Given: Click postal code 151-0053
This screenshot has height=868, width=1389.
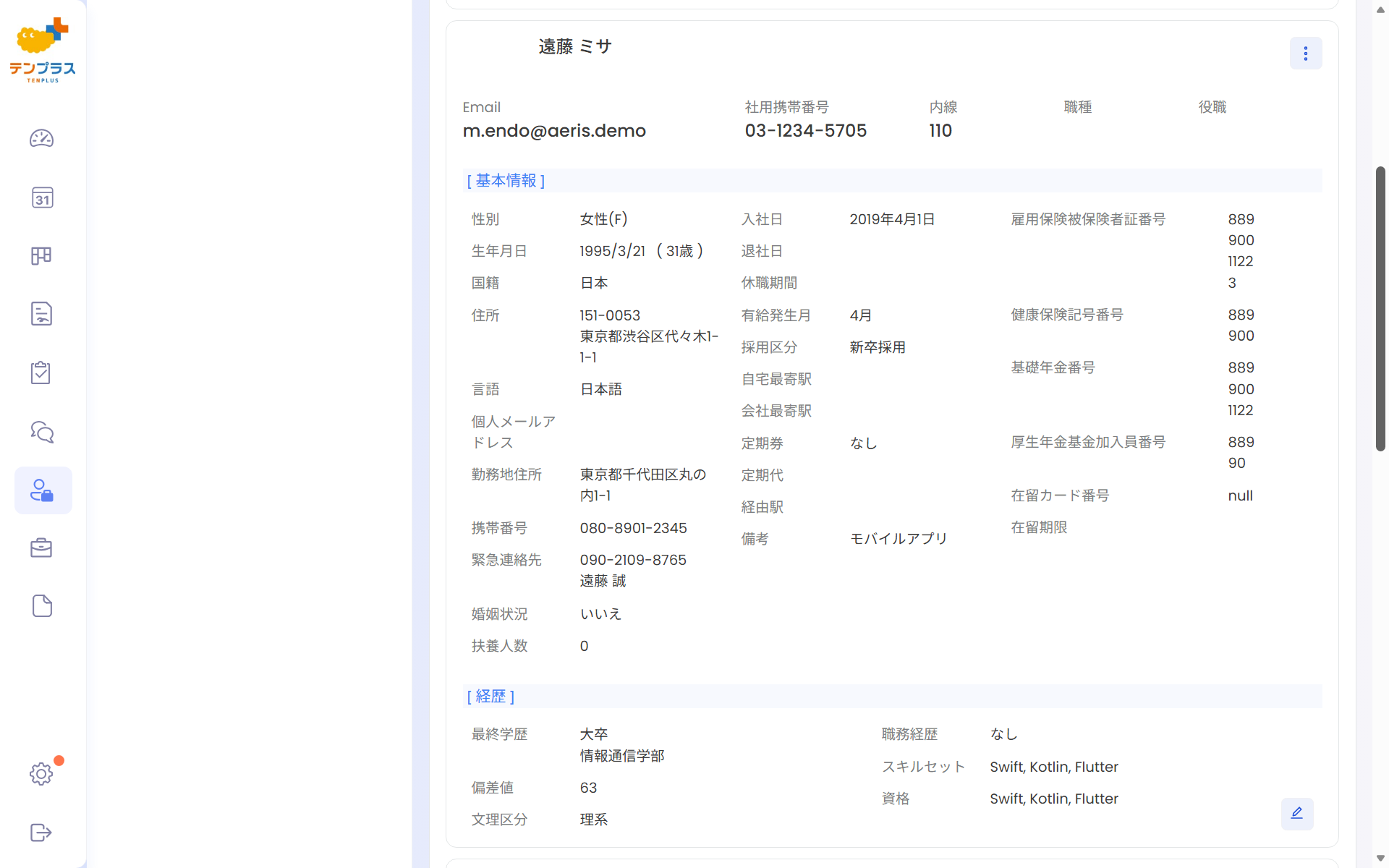Looking at the screenshot, I should tap(610, 315).
